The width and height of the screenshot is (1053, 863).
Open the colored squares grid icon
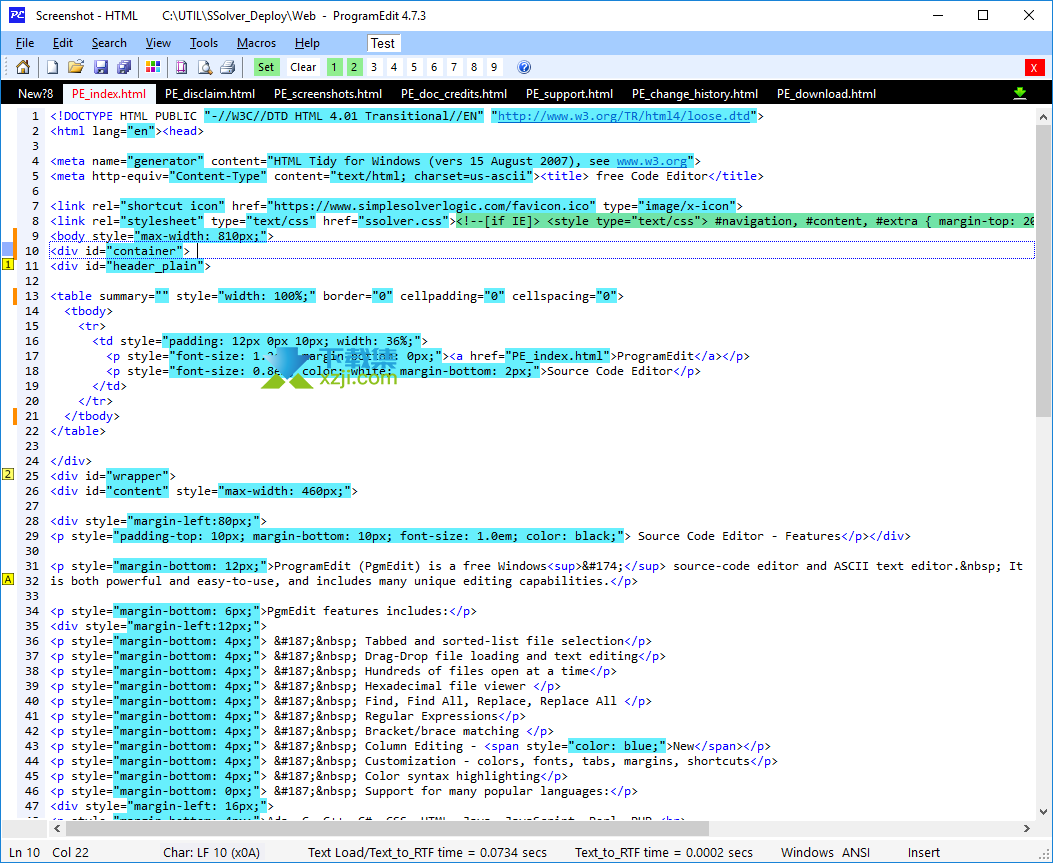click(153, 67)
